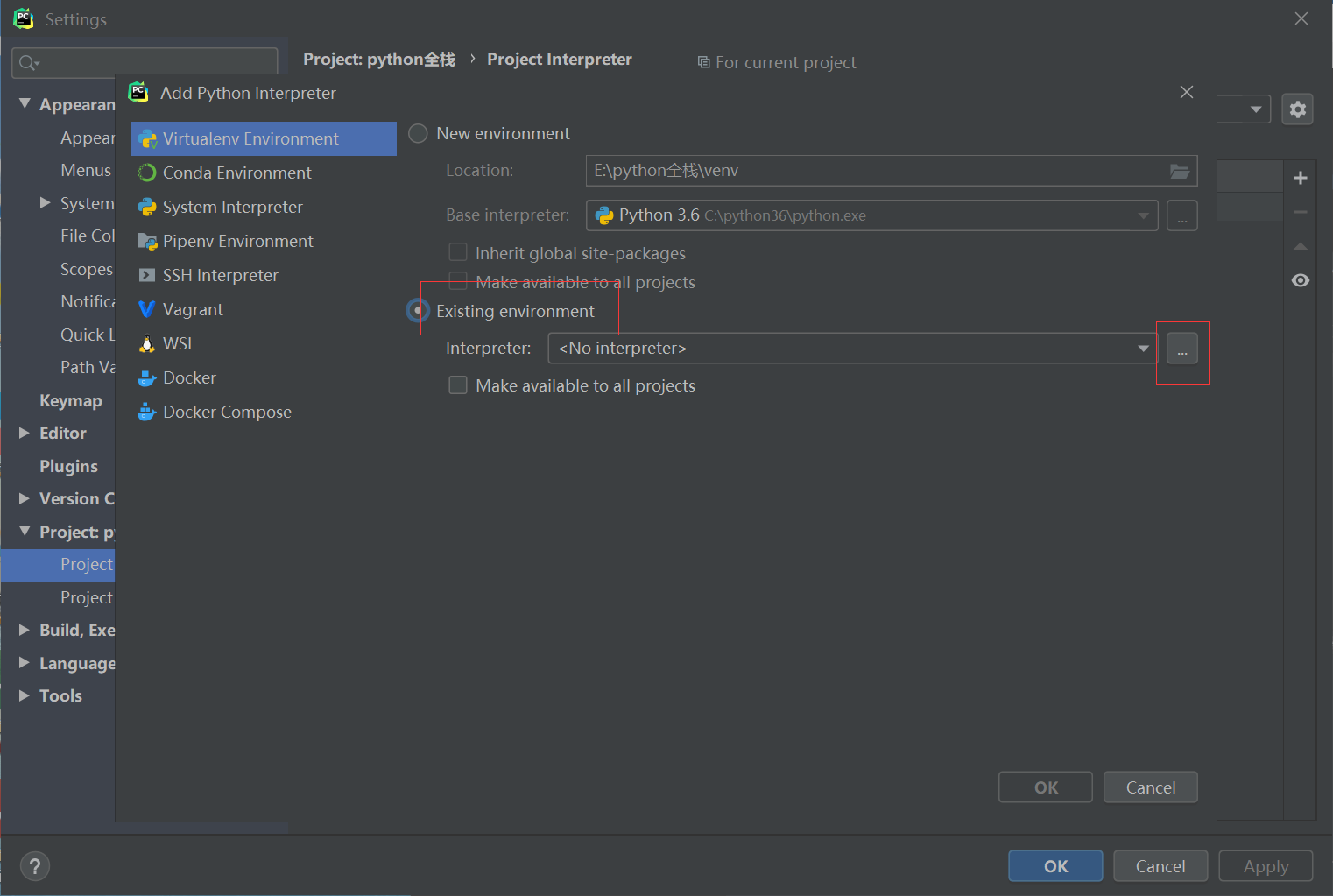Expand the Tools settings section
Screen dimensions: 1333x896
(25, 695)
